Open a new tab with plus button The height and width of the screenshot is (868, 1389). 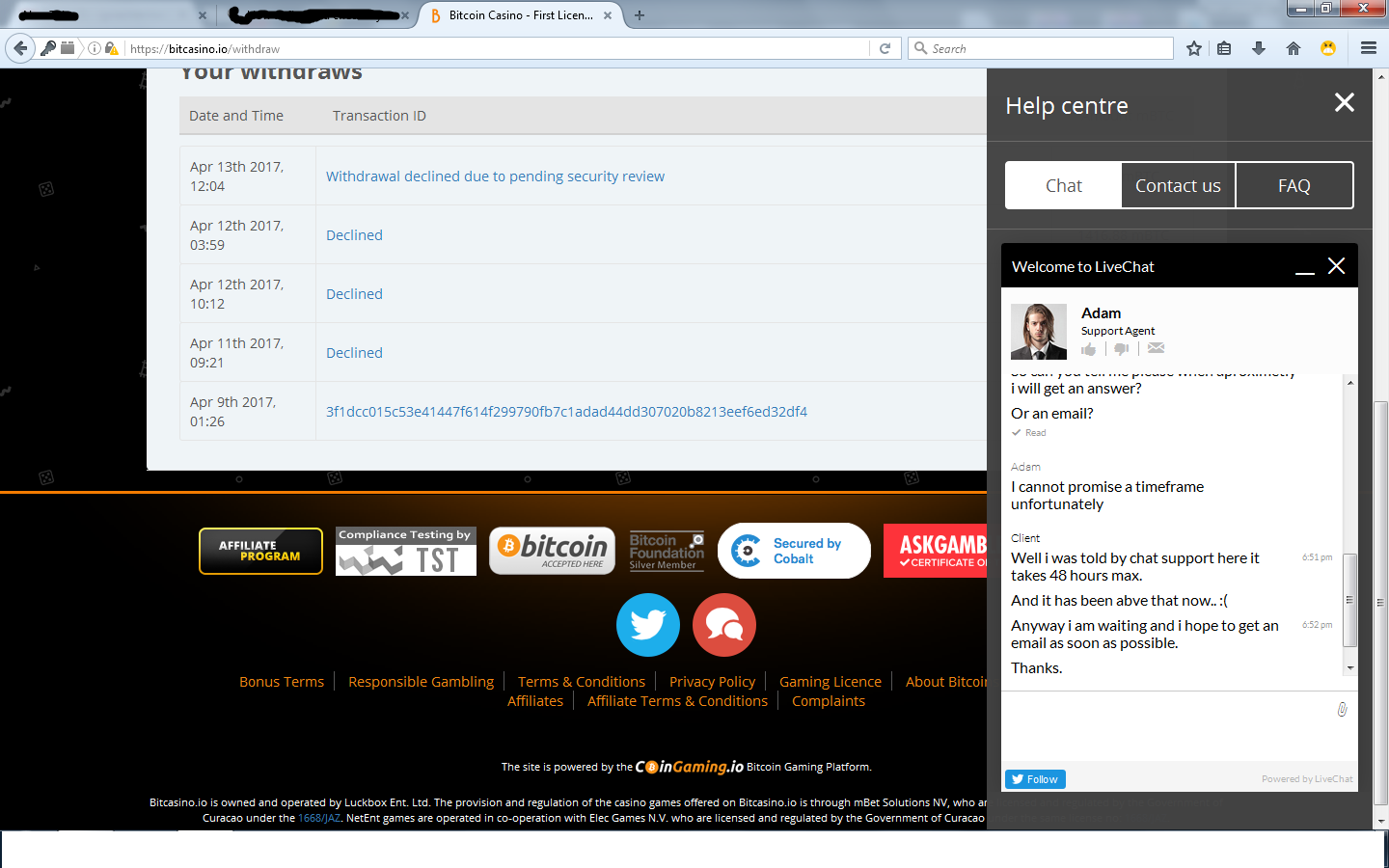(640, 15)
